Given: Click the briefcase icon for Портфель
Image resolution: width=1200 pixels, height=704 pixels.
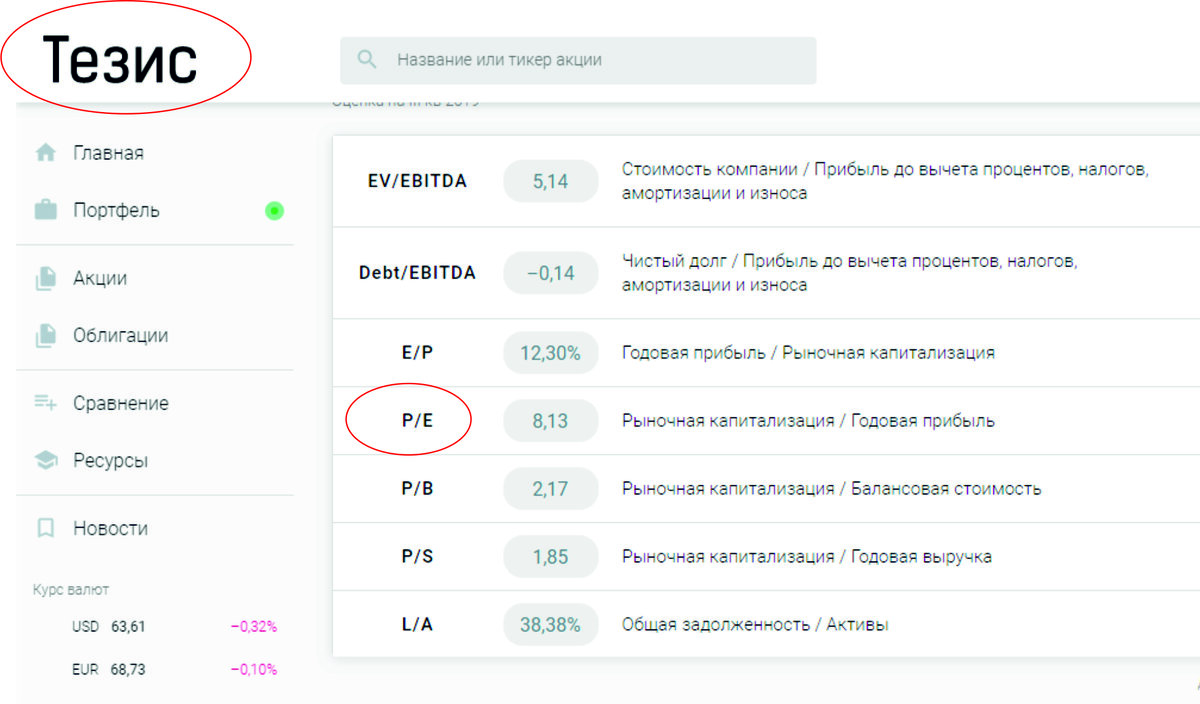Looking at the screenshot, I should pyautogui.click(x=45, y=211).
